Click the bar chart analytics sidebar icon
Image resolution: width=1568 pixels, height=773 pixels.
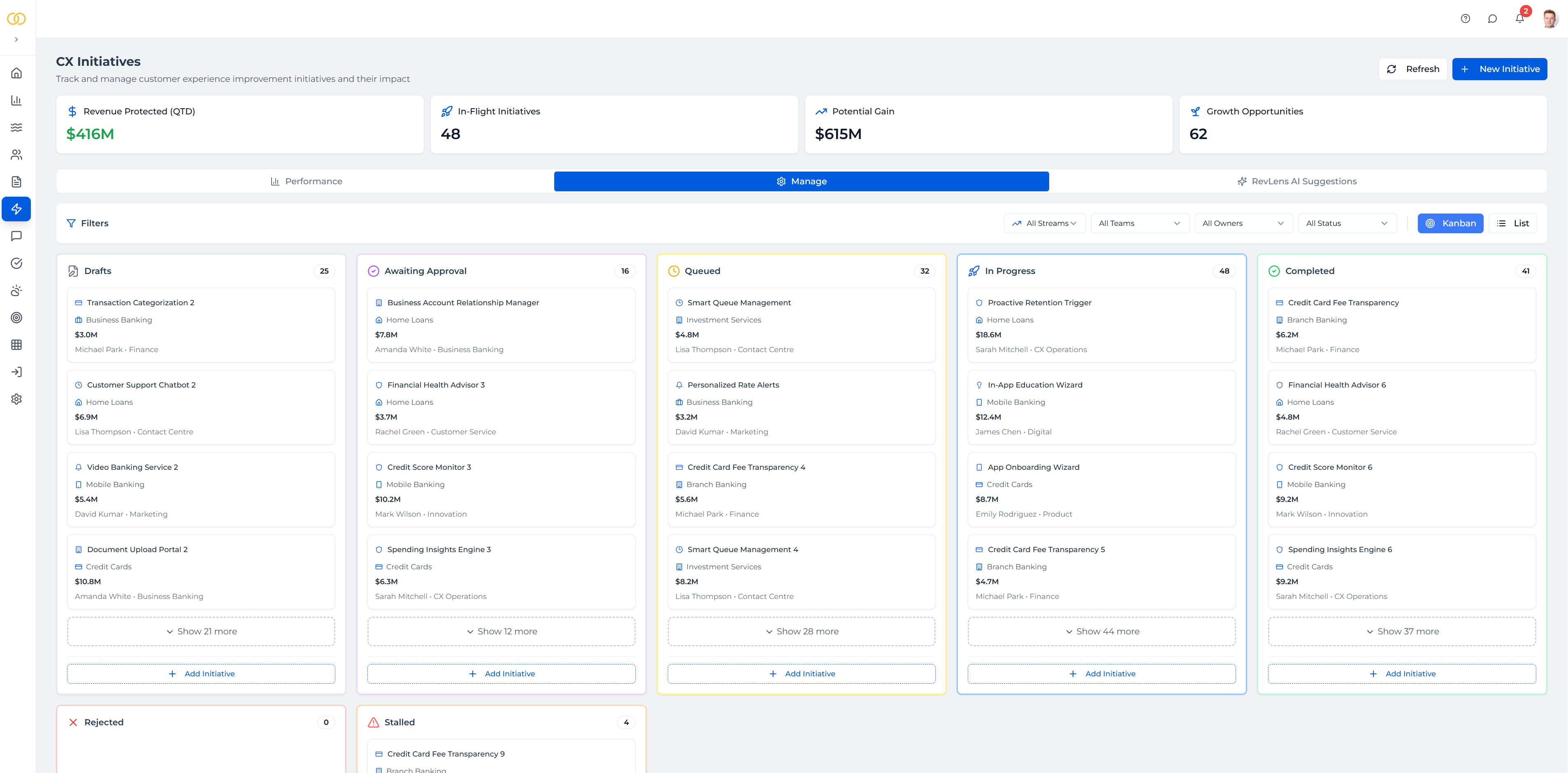(x=16, y=100)
